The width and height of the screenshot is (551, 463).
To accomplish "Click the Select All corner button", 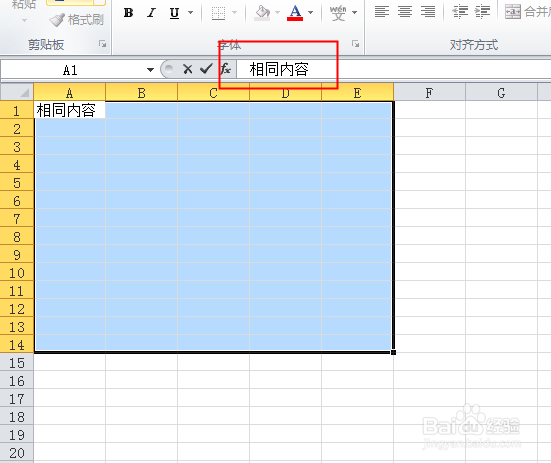I will [x=17, y=92].
